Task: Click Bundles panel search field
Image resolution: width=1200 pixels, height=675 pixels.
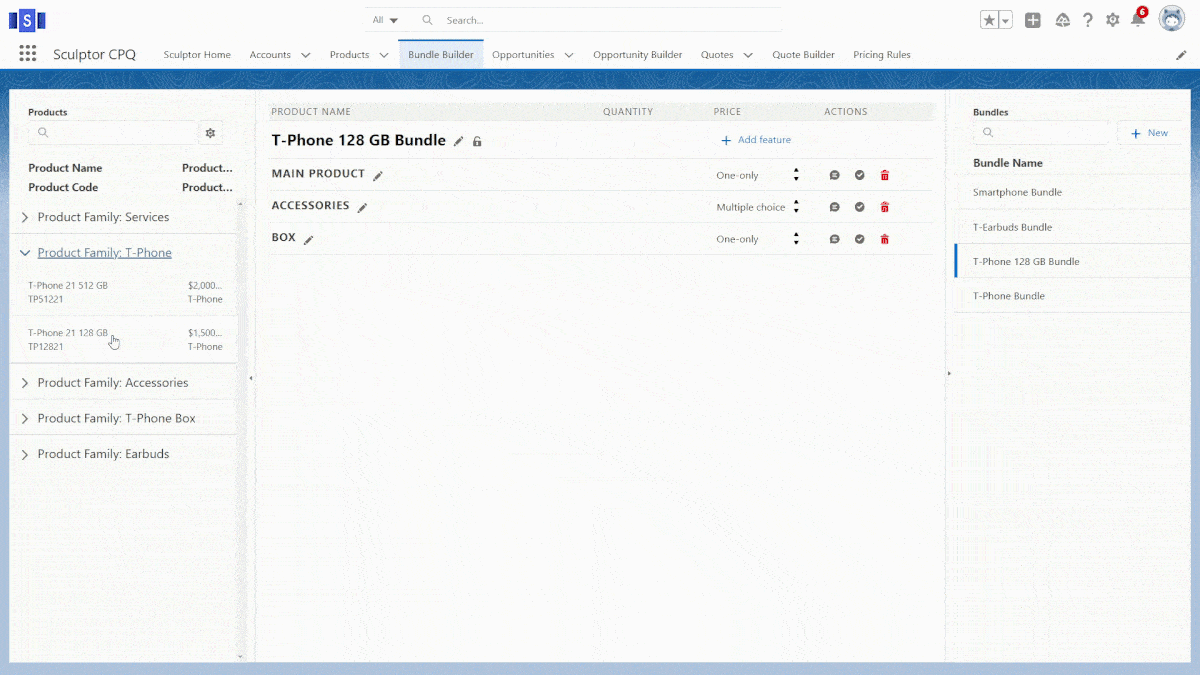Action: click(1041, 133)
